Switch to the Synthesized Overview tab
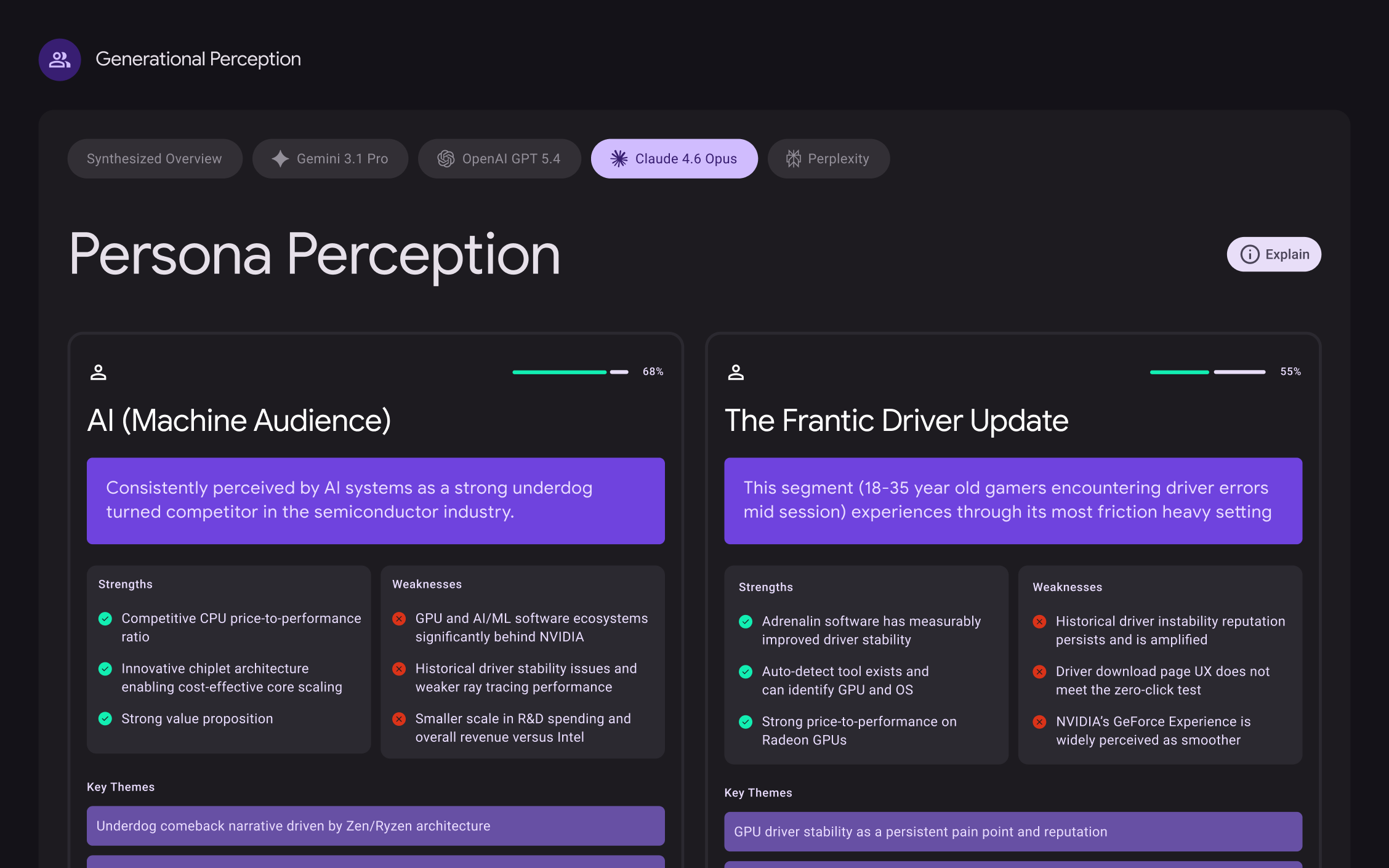 pyautogui.click(x=155, y=159)
